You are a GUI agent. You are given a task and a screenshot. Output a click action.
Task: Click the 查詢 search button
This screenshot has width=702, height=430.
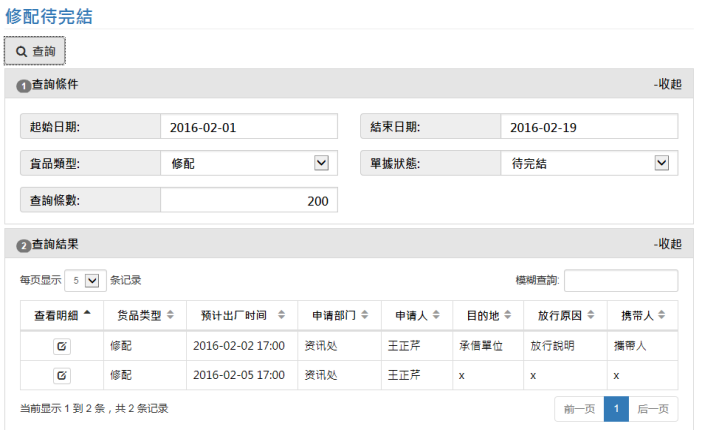[x=36, y=50]
